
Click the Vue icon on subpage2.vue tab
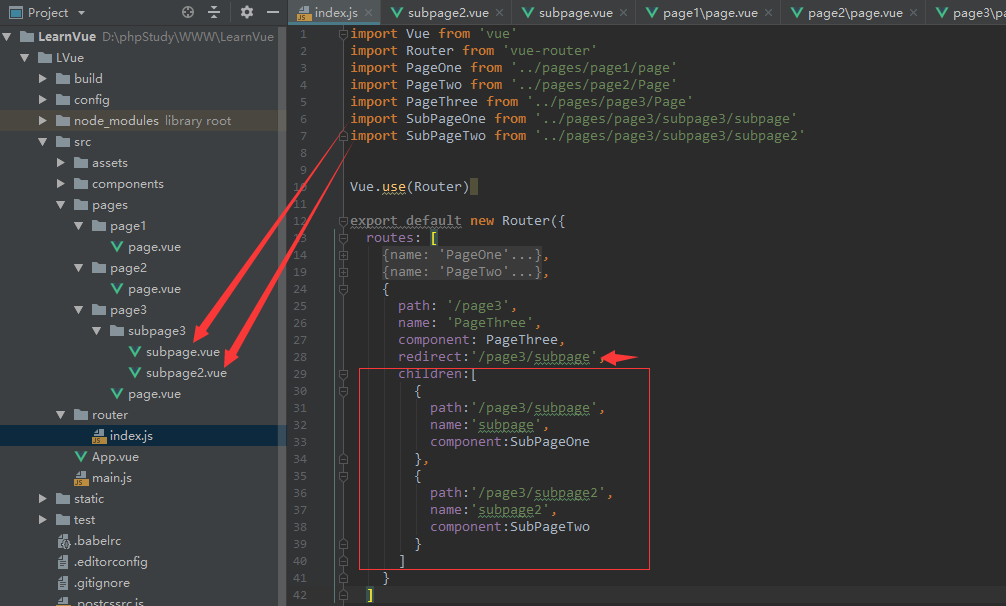pos(396,12)
